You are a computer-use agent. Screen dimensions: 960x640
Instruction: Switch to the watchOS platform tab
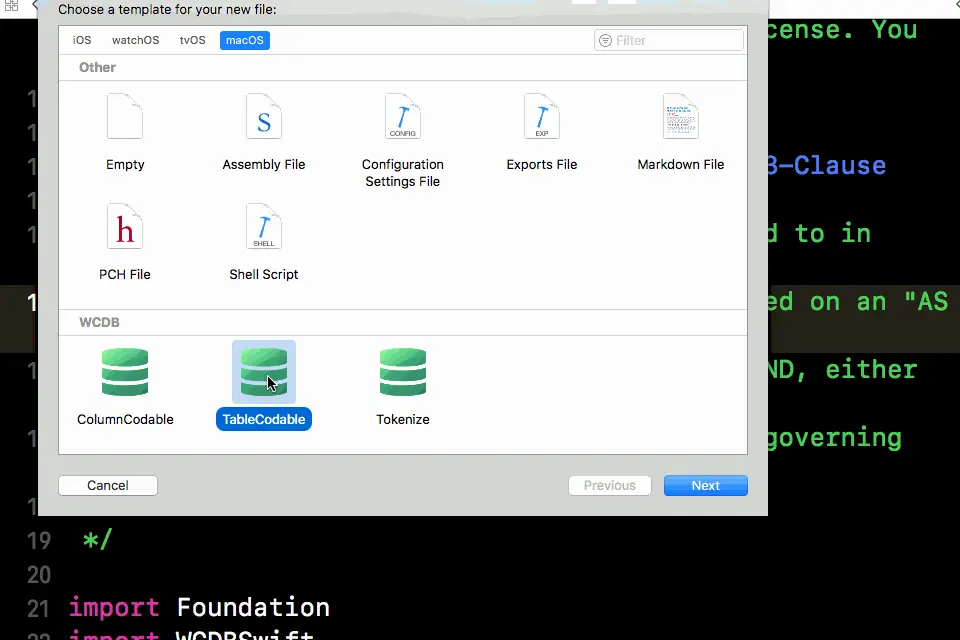tap(135, 40)
